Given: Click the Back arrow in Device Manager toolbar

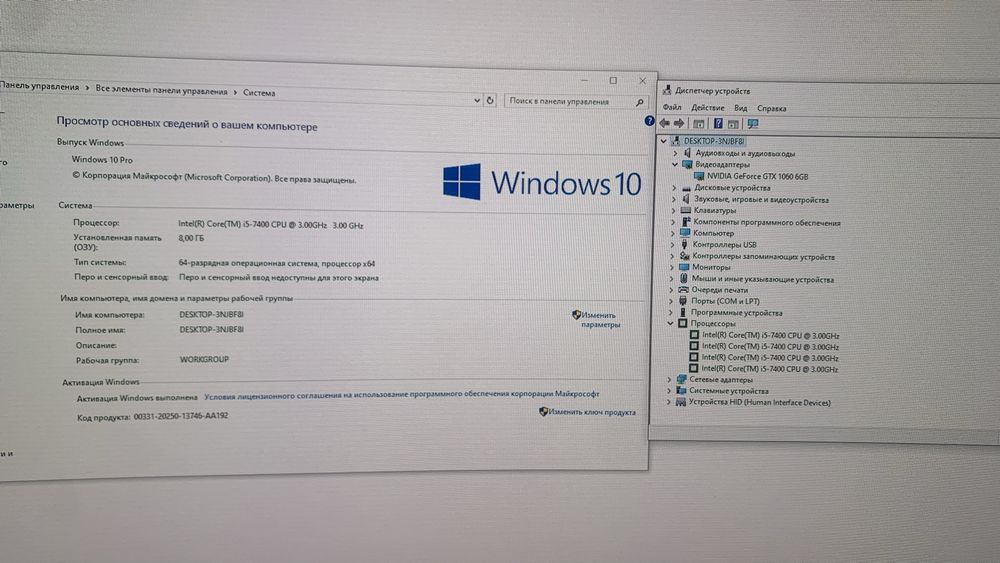Looking at the screenshot, I should coord(665,123).
